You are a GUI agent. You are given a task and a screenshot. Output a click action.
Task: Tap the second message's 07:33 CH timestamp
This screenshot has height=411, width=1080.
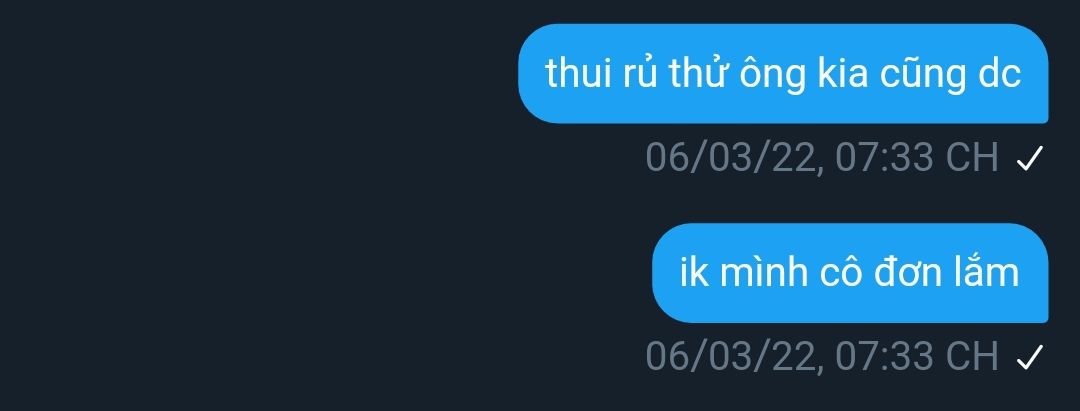pos(916,356)
